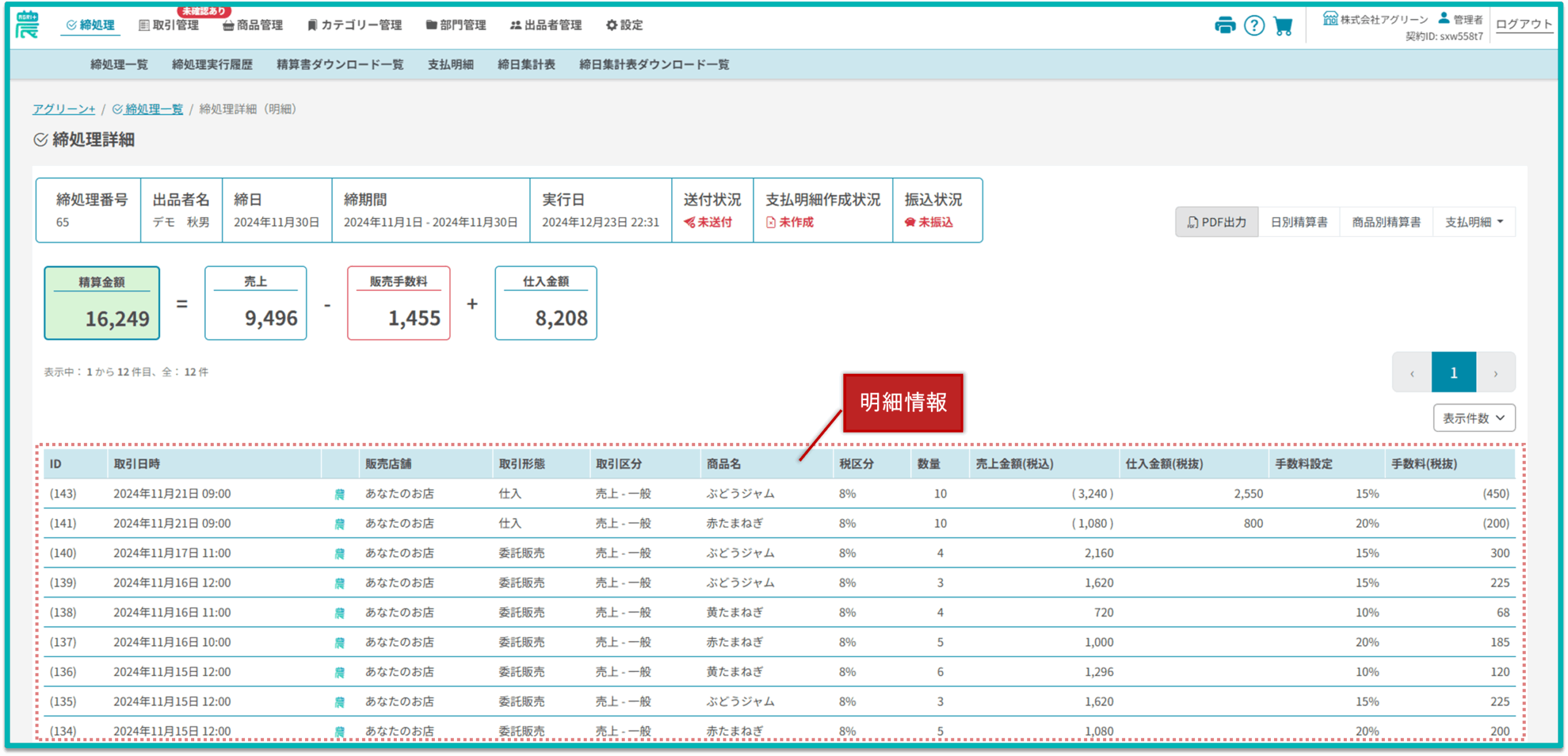Open the 取引管理 main menu
This screenshot has height=756, width=1568.
pyautogui.click(x=169, y=25)
